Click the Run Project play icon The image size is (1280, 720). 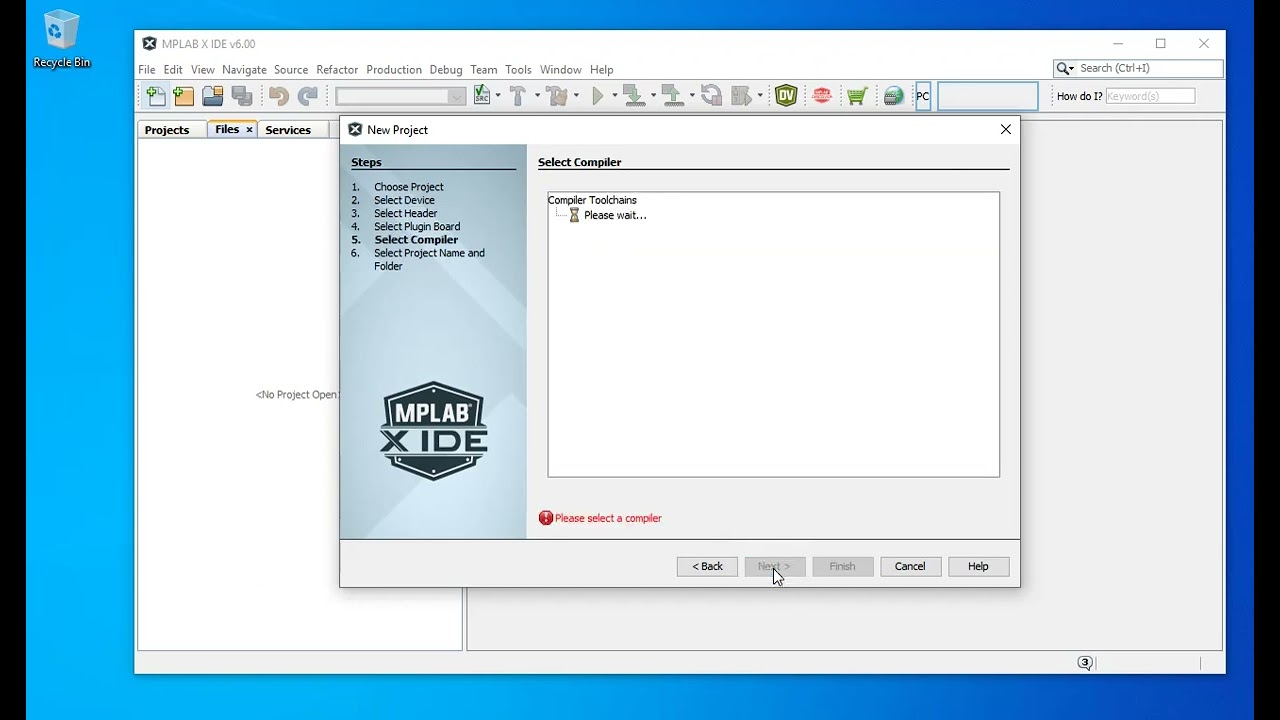click(598, 96)
